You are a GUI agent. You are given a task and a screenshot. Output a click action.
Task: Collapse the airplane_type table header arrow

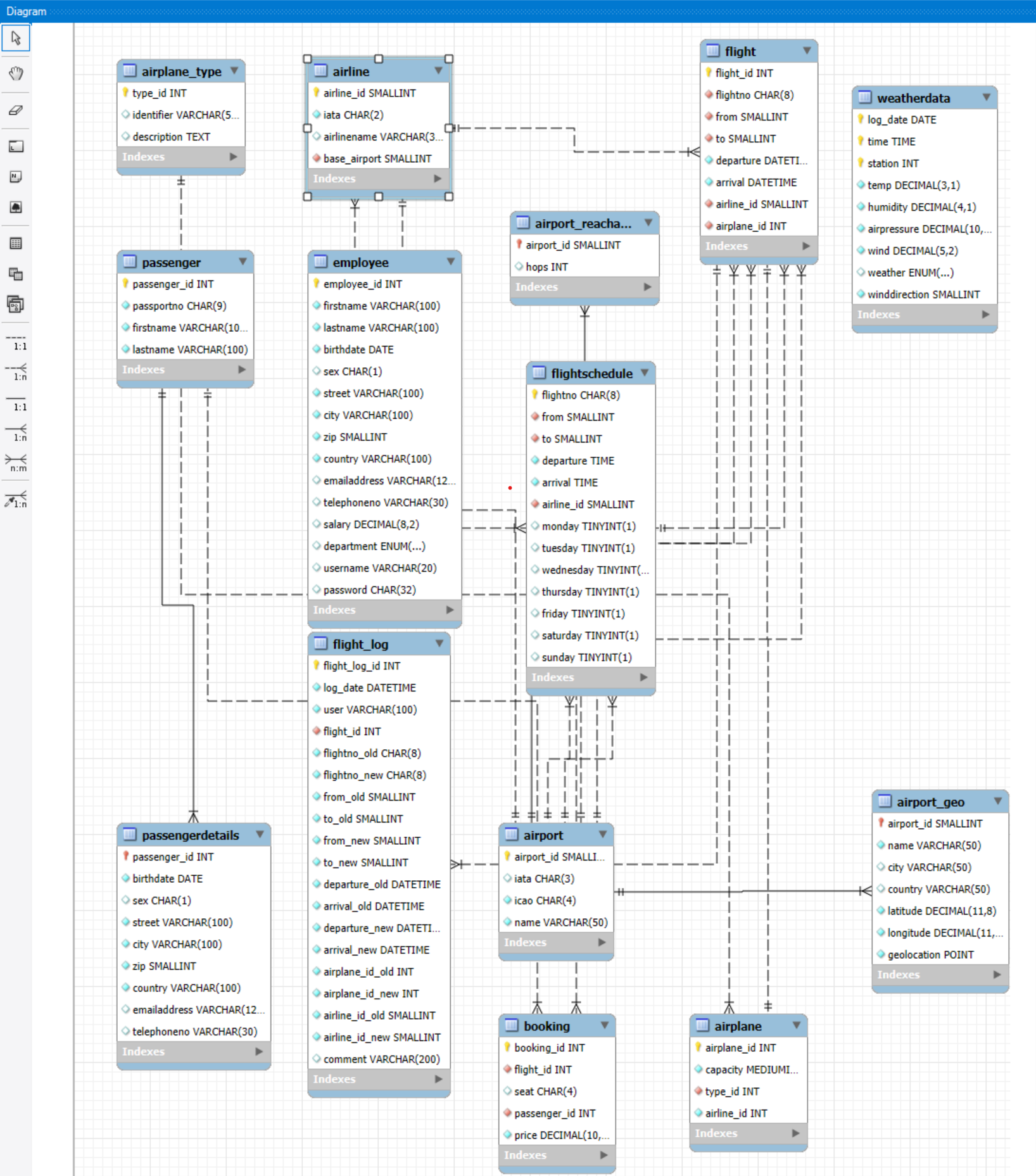[x=234, y=71]
